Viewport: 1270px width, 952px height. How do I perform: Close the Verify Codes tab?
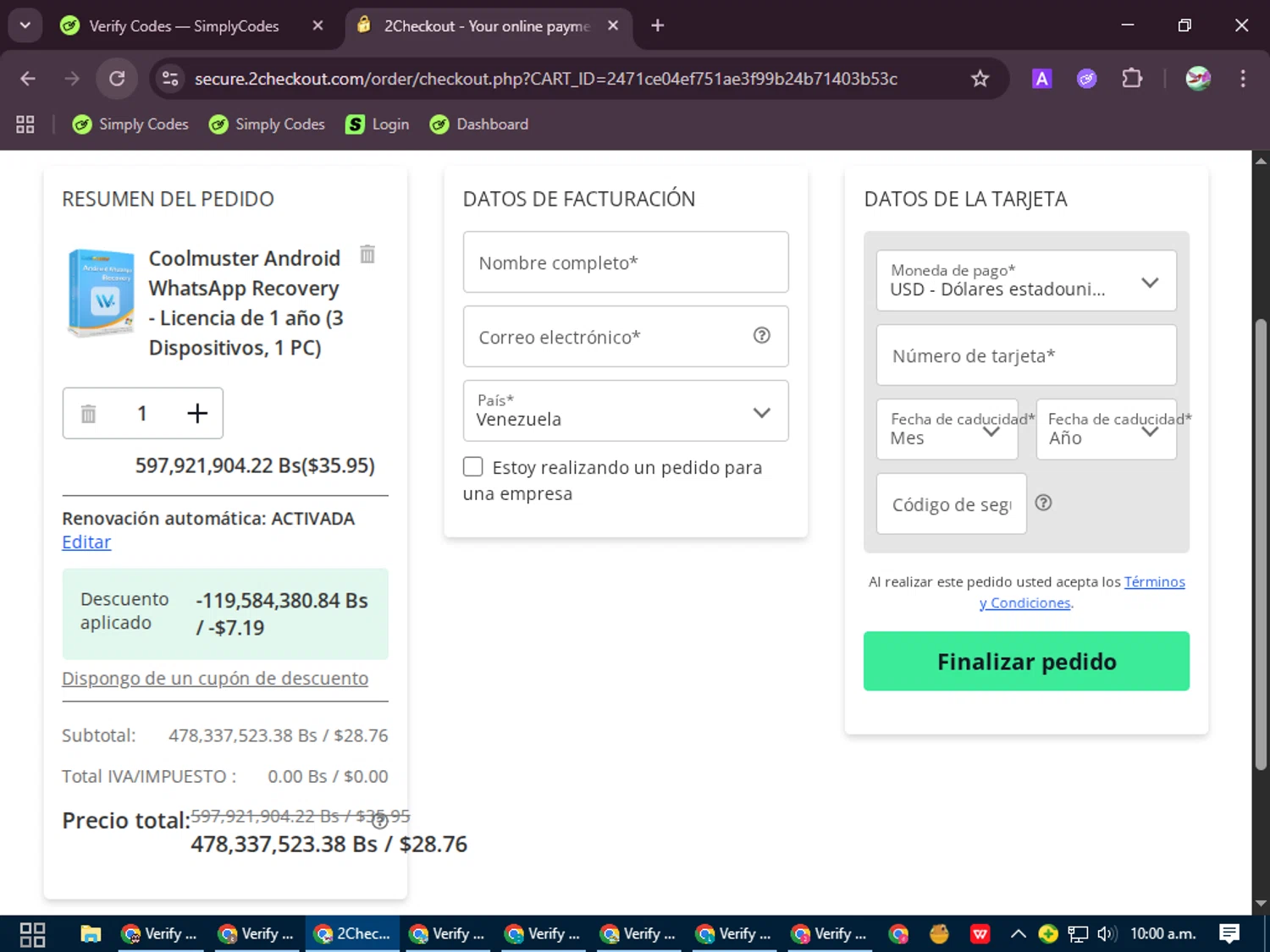click(317, 25)
